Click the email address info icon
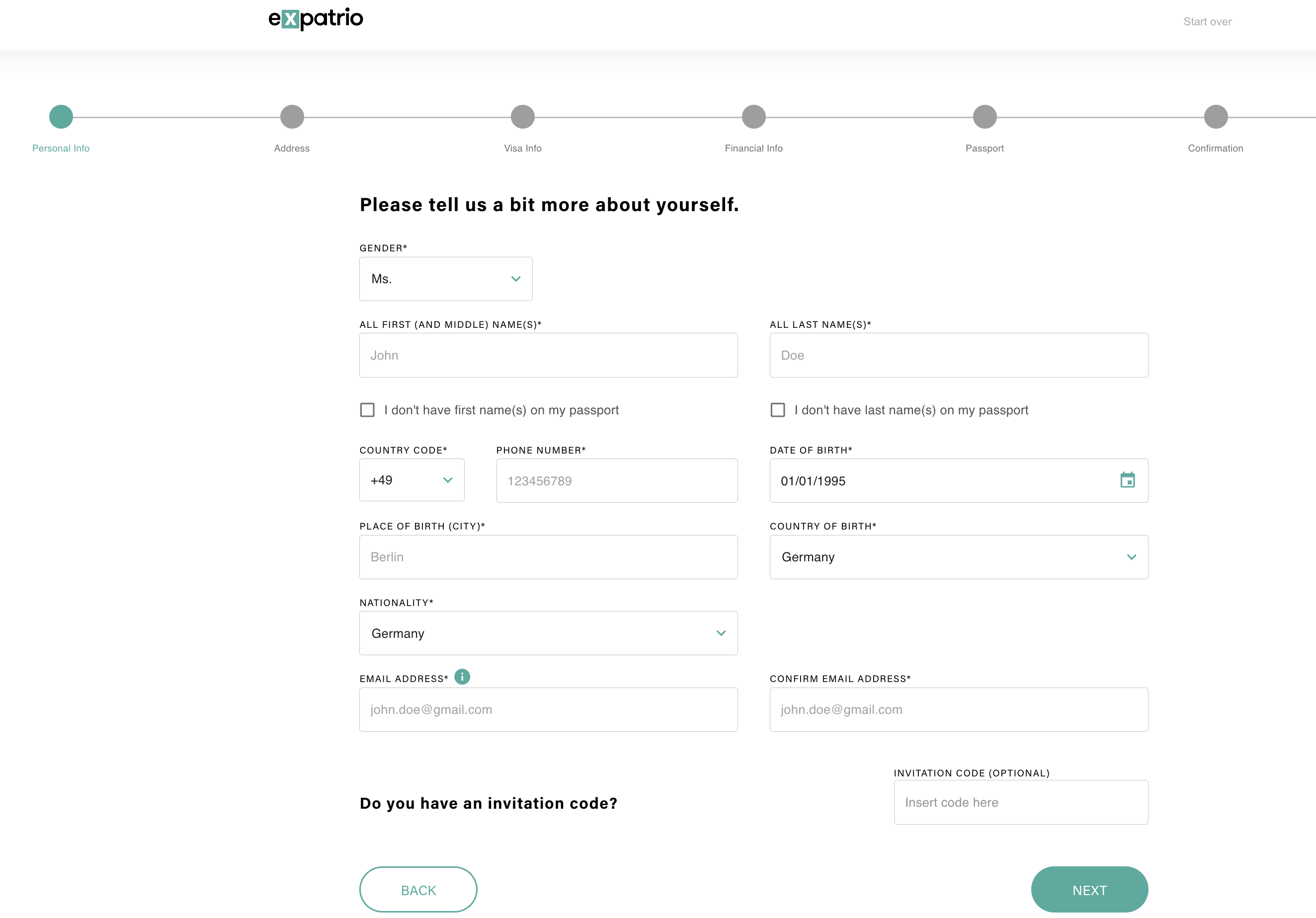Screen dimensions: 1316x918 click(x=462, y=677)
